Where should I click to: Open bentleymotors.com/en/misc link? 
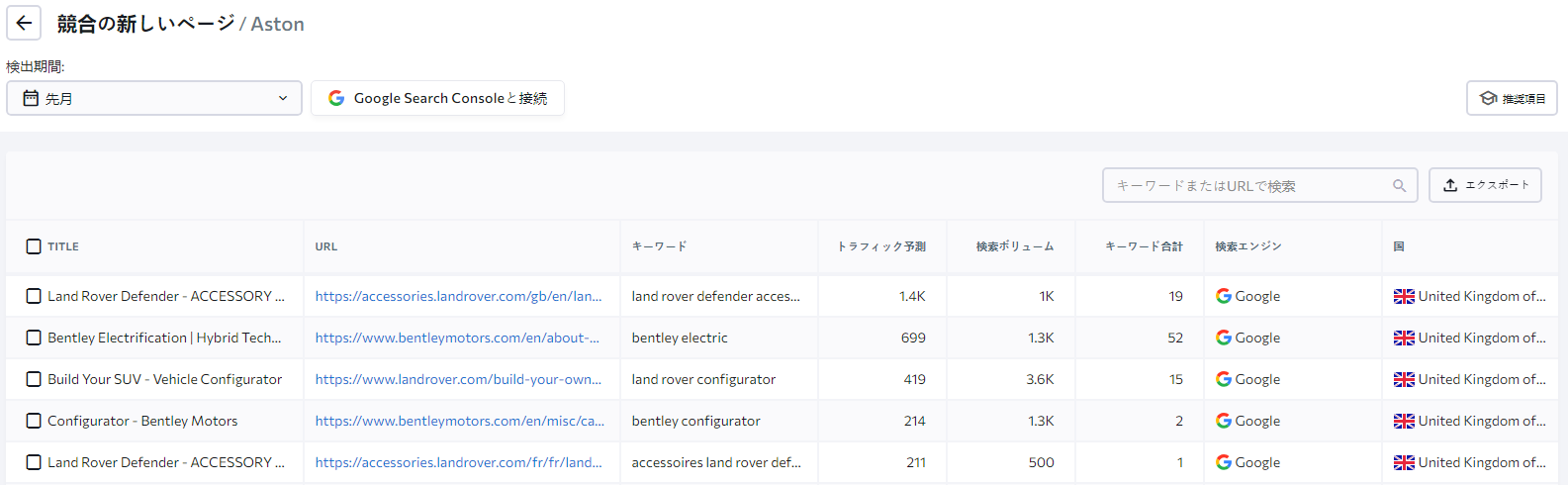pos(460,421)
